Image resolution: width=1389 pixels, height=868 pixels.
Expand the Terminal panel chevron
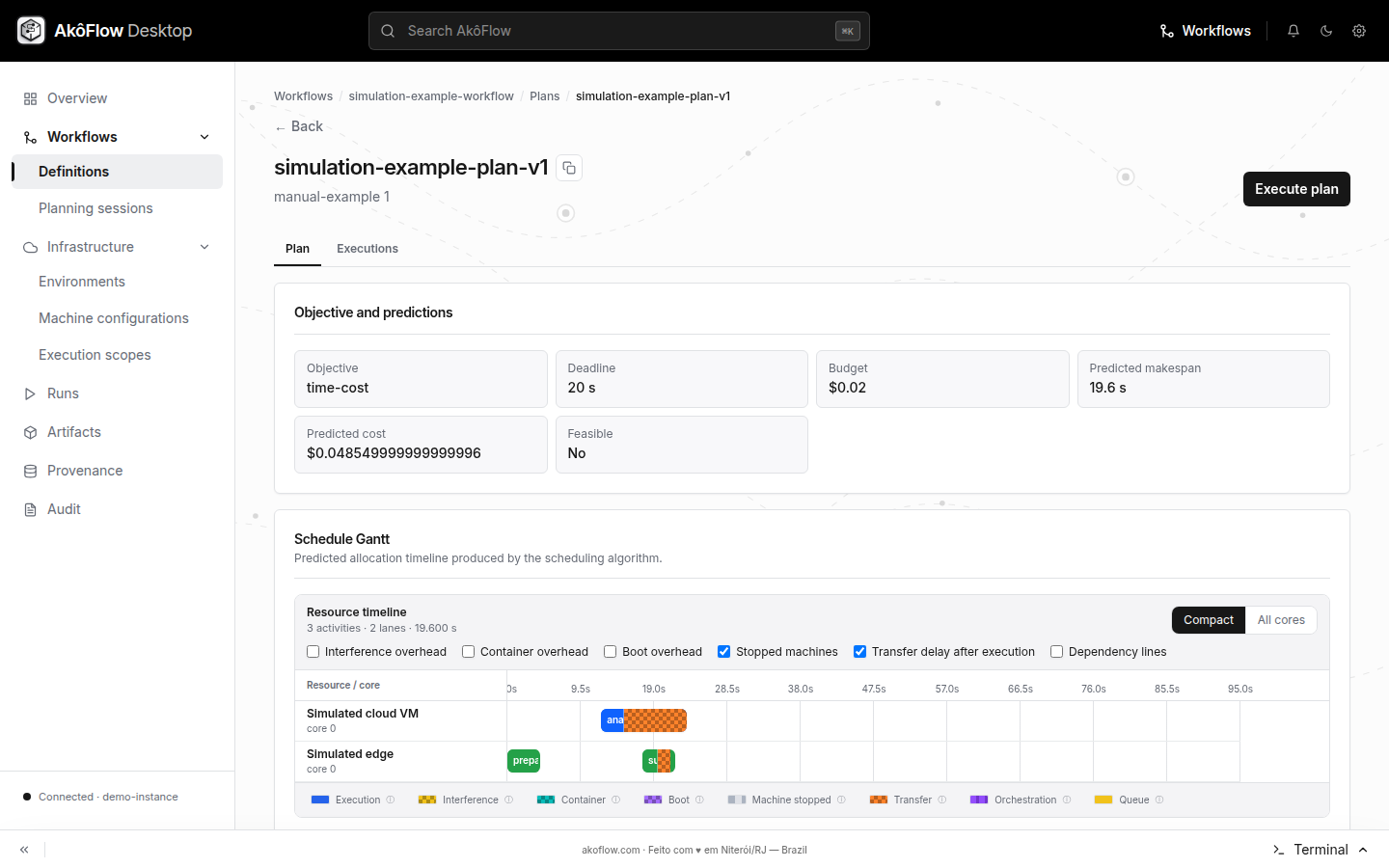pyautogui.click(x=1363, y=850)
